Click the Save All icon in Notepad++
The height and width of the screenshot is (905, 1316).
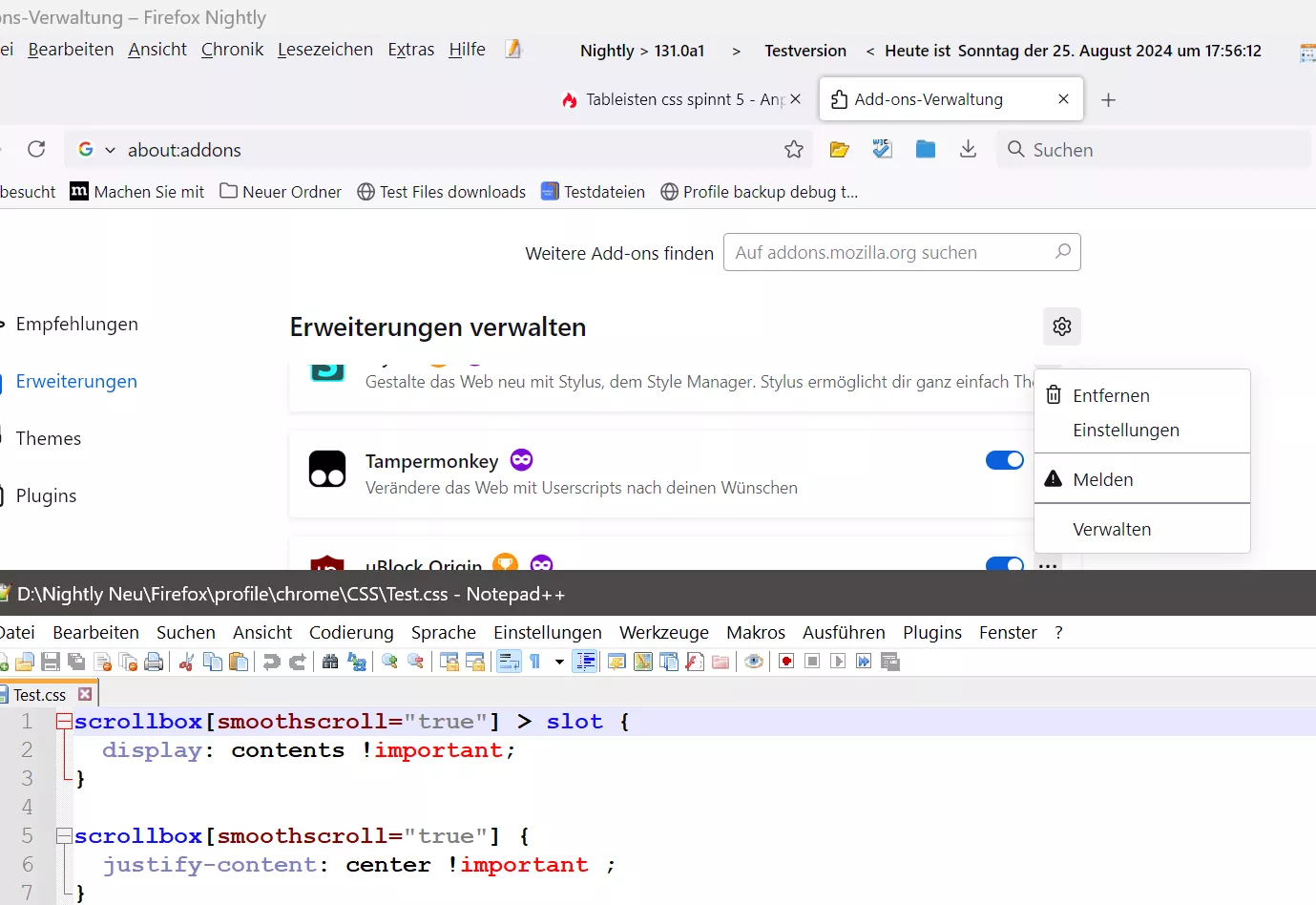[76, 662]
